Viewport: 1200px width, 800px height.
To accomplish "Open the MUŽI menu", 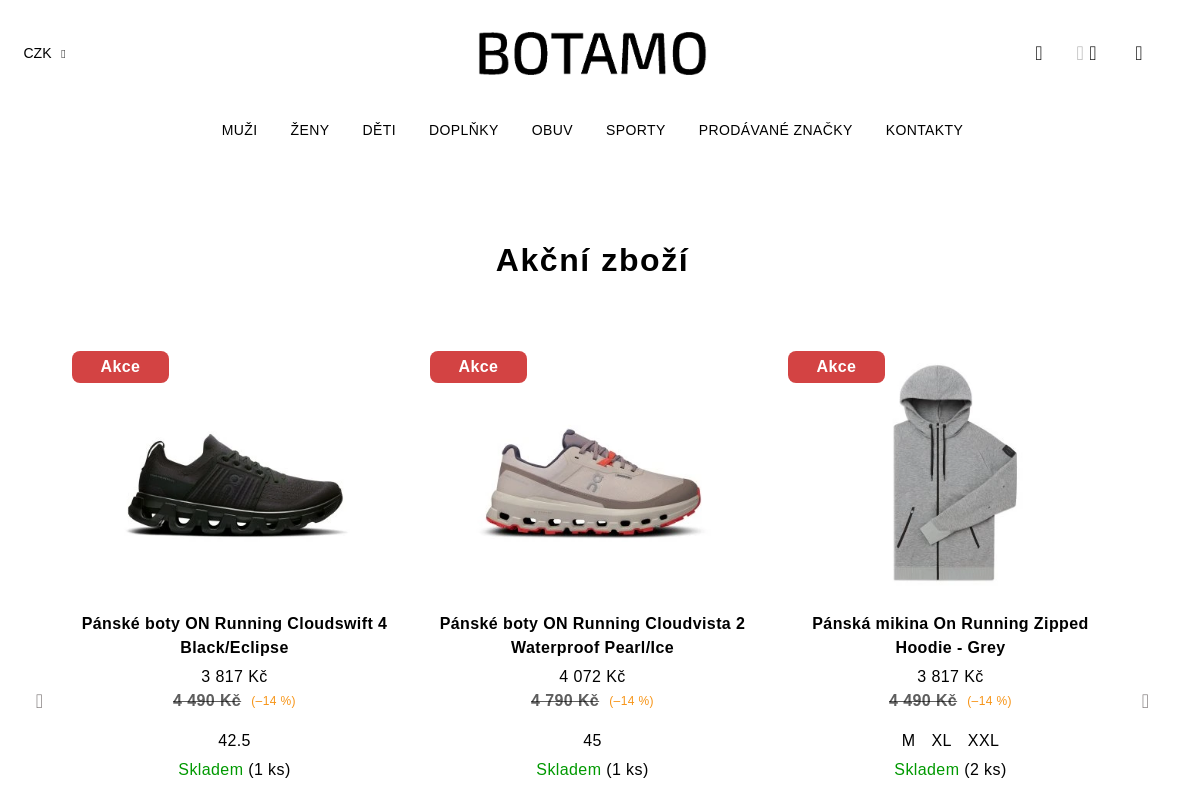I will (239, 130).
